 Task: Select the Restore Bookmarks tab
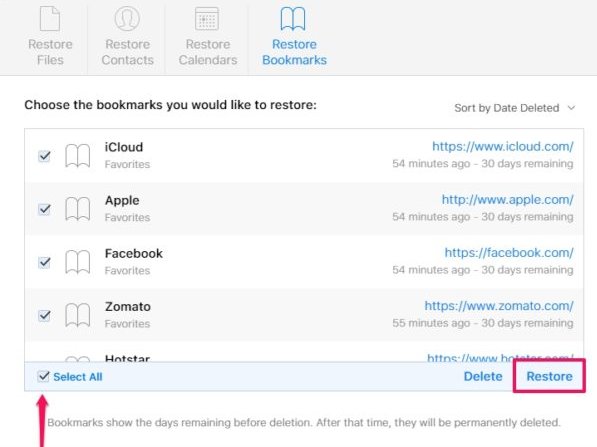tap(294, 37)
